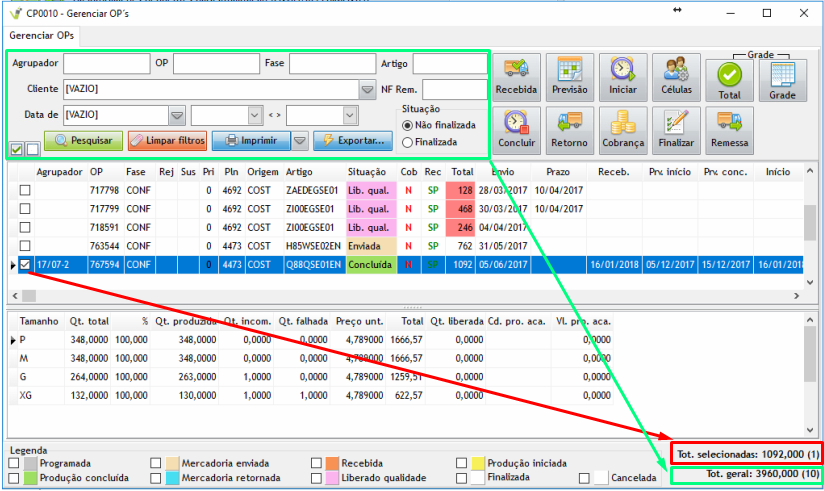Click the Iniciar clock icon button
The image size is (824, 491).
(x=622, y=77)
